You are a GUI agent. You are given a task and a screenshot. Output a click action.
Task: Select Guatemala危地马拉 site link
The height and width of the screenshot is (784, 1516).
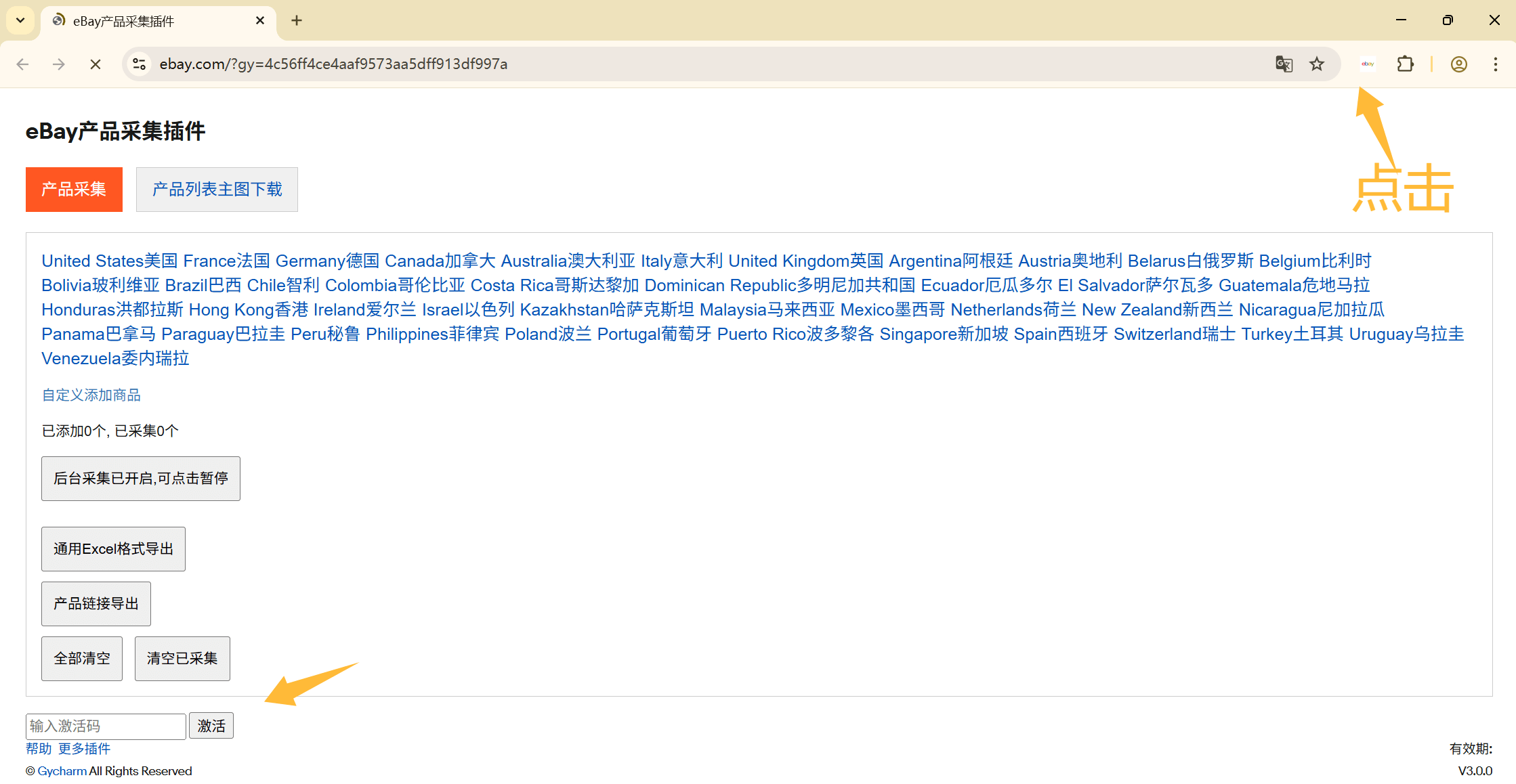[x=1294, y=286]
